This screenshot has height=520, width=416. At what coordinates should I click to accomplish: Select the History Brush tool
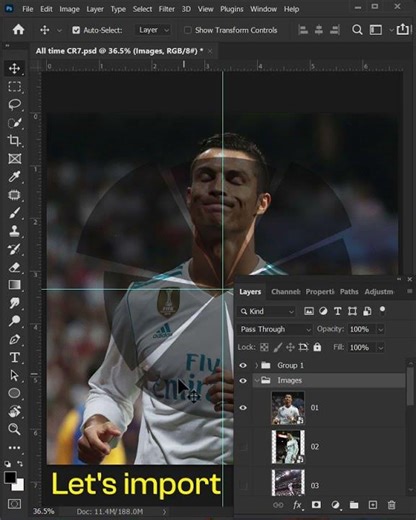(x=14, y=249)
